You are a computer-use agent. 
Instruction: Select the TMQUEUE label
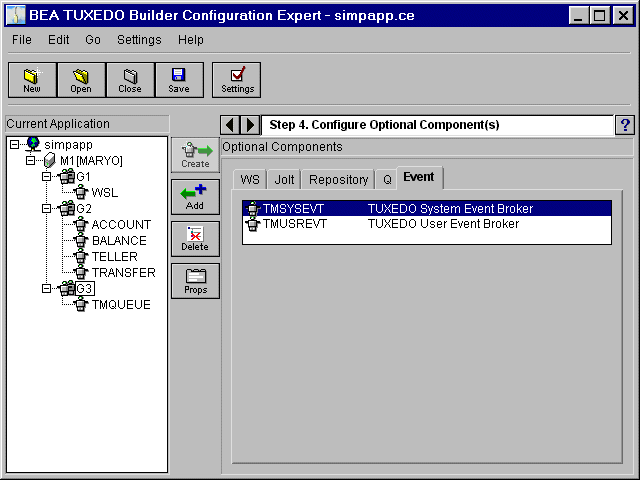coord(121,304)
